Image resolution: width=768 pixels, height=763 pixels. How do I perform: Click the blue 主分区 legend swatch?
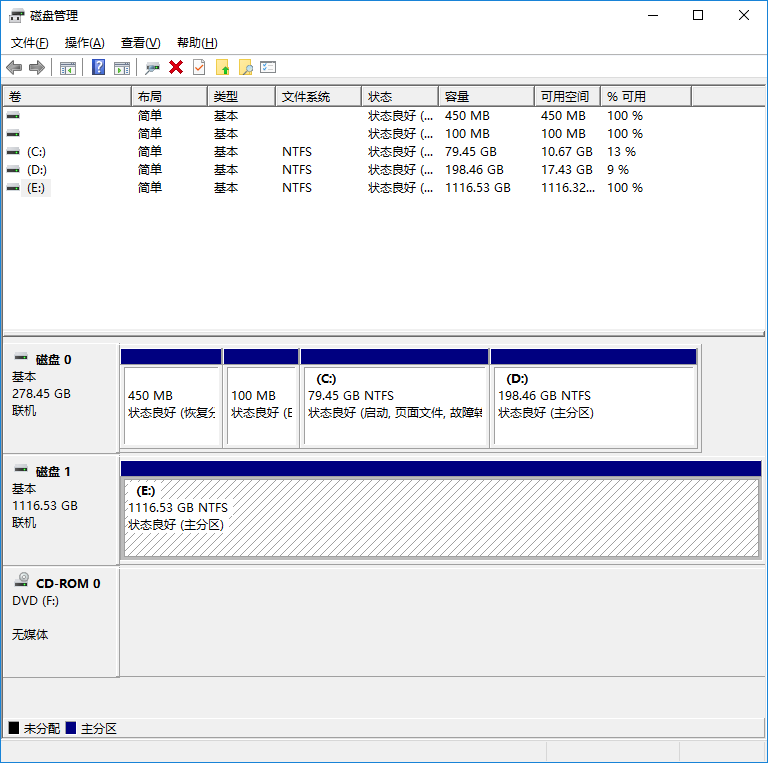(x=71, y=728)
